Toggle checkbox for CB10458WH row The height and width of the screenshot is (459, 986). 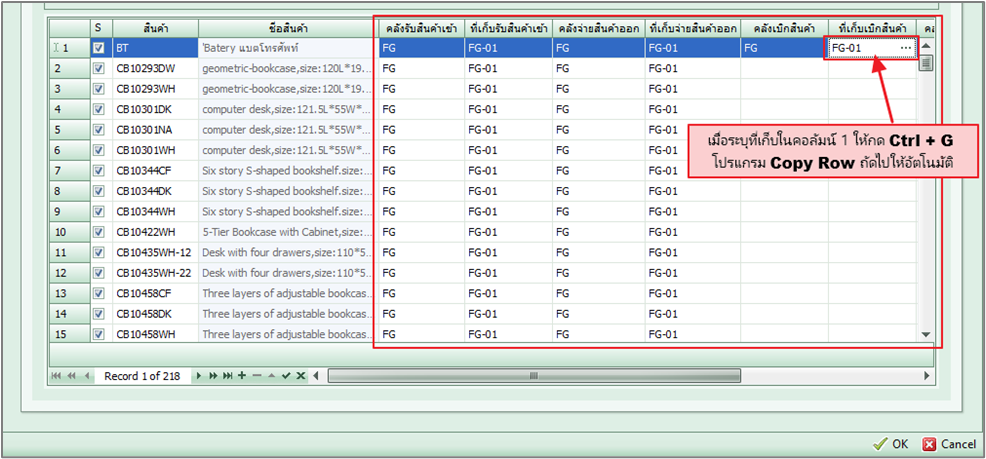[x=98, y=334]
